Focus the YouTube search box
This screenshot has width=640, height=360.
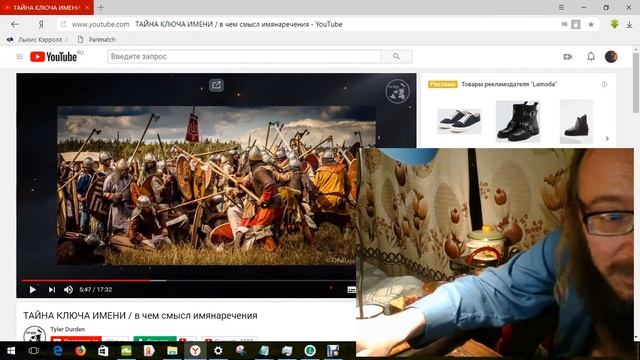pos(244,57)
